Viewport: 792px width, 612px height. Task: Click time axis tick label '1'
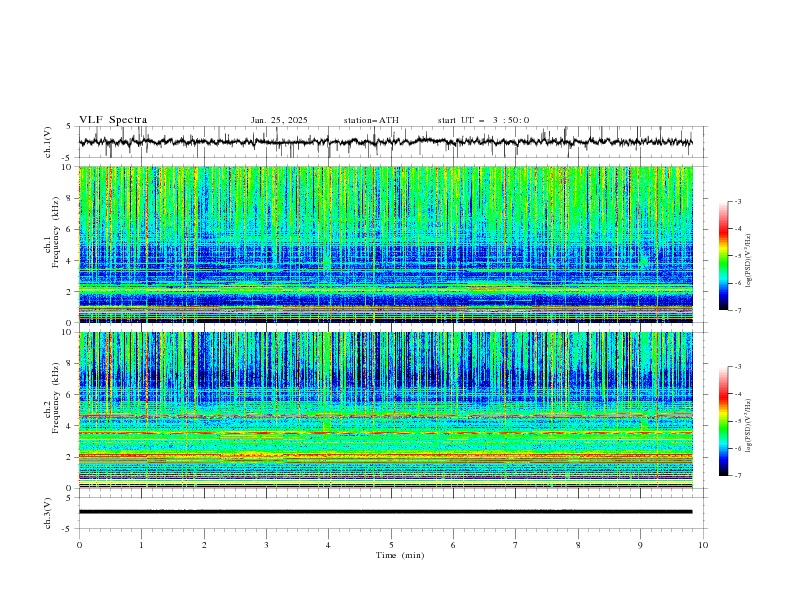tap(141, 545)
